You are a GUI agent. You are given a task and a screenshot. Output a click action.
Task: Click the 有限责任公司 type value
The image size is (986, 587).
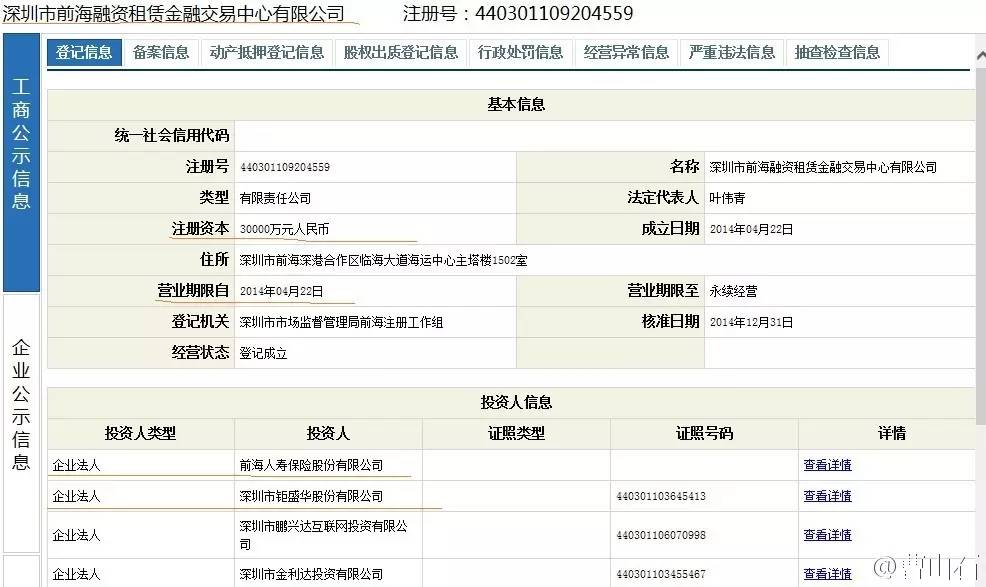tap(275, 198)
